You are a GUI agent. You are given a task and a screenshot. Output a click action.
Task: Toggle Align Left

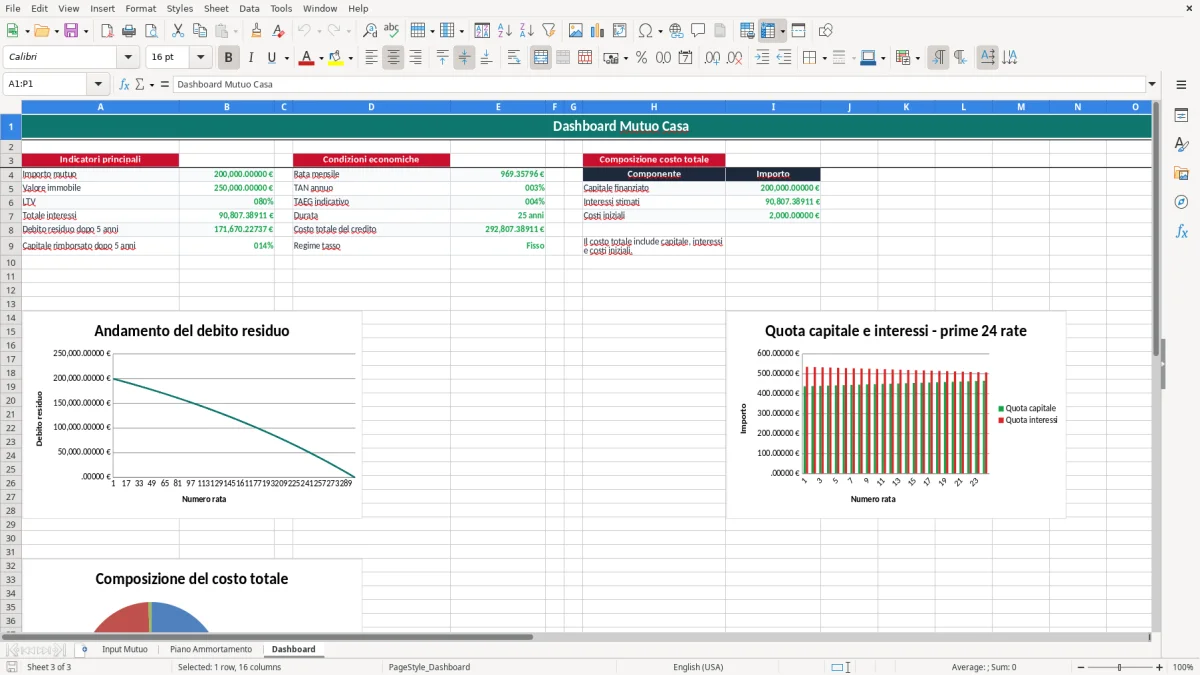coord(371,58)
